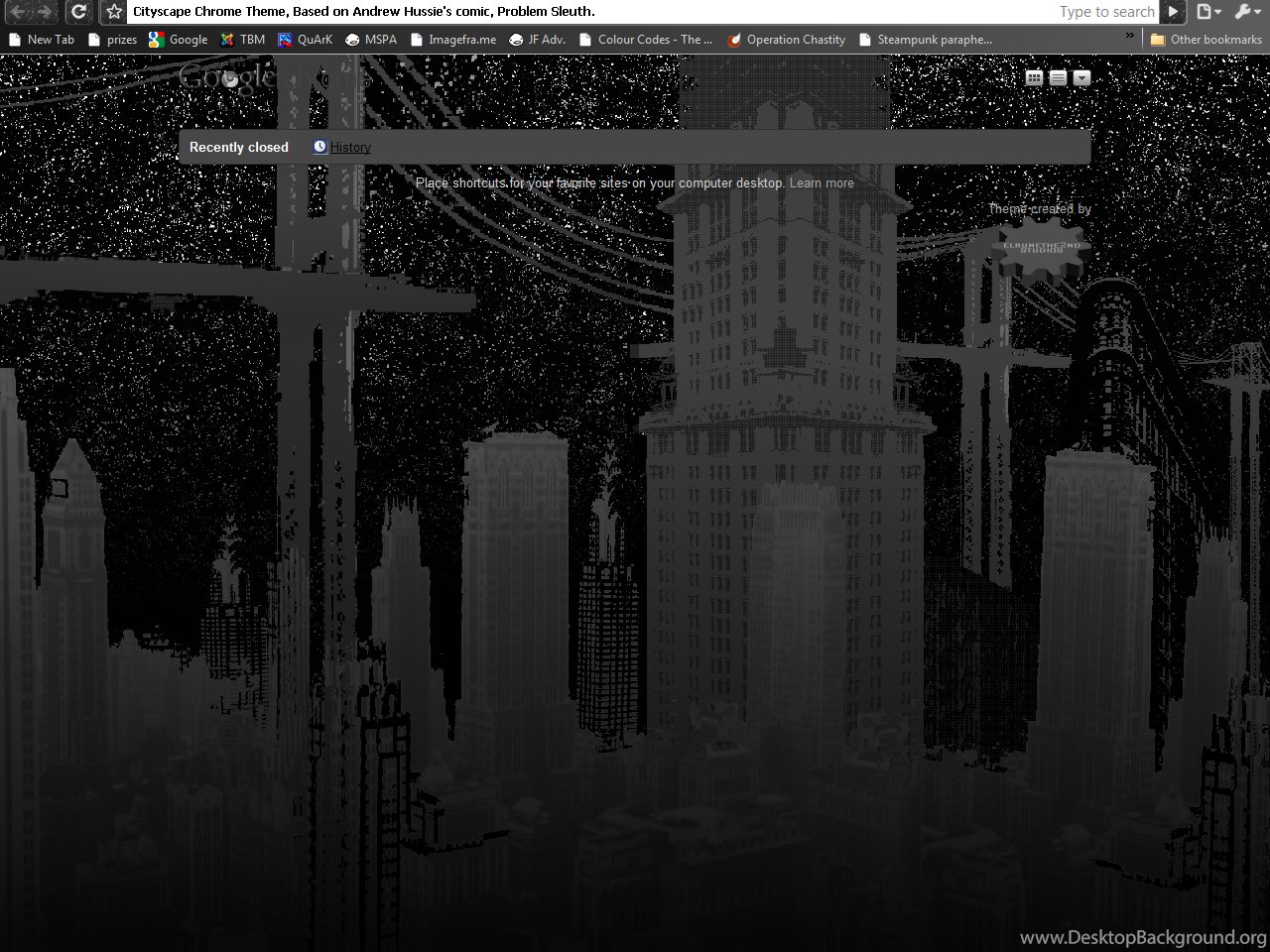Bookmark this page with the star icon
Screen dimensions: 1270x952
tap(114, 12)
